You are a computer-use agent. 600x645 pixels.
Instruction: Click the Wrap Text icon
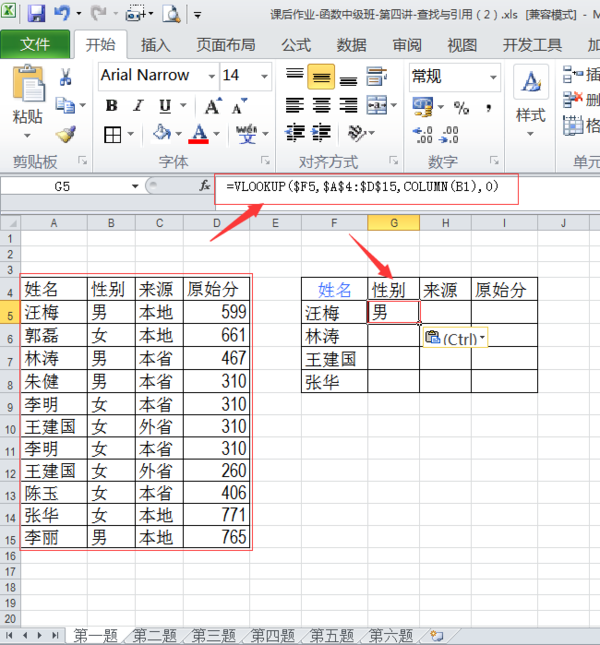click(376, 77)
